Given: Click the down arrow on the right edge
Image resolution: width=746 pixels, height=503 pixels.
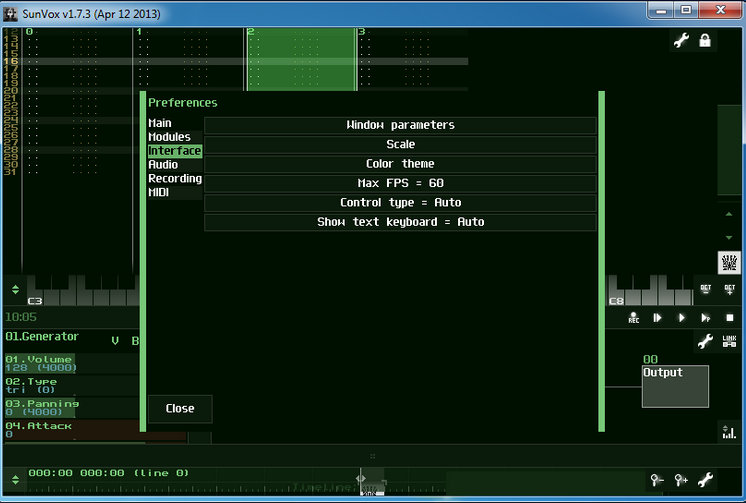Looking at the screenshot, I should pos(729,237).
